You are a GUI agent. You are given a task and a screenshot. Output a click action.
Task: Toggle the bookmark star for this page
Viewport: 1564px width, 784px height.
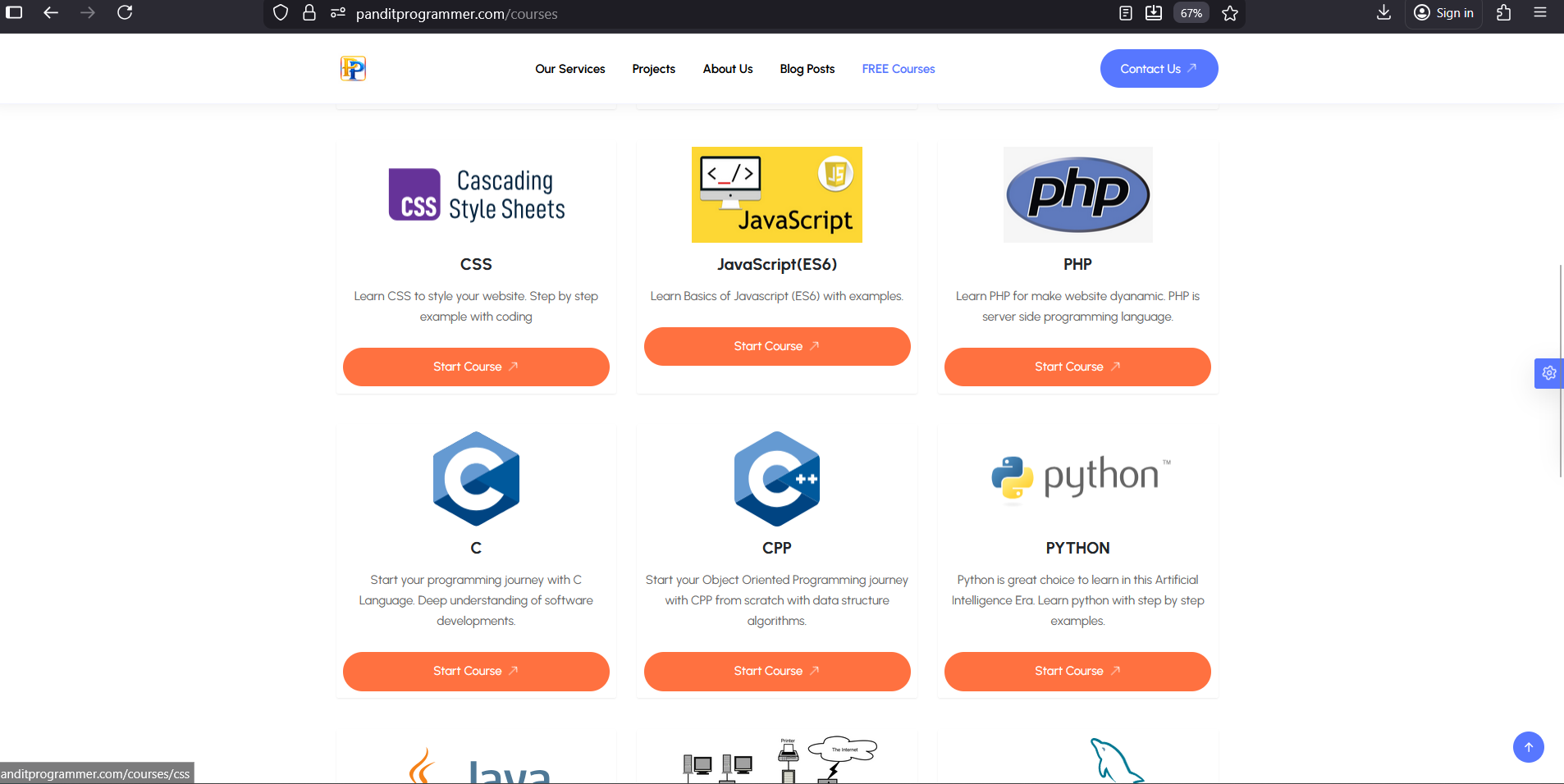[1229, 13]
